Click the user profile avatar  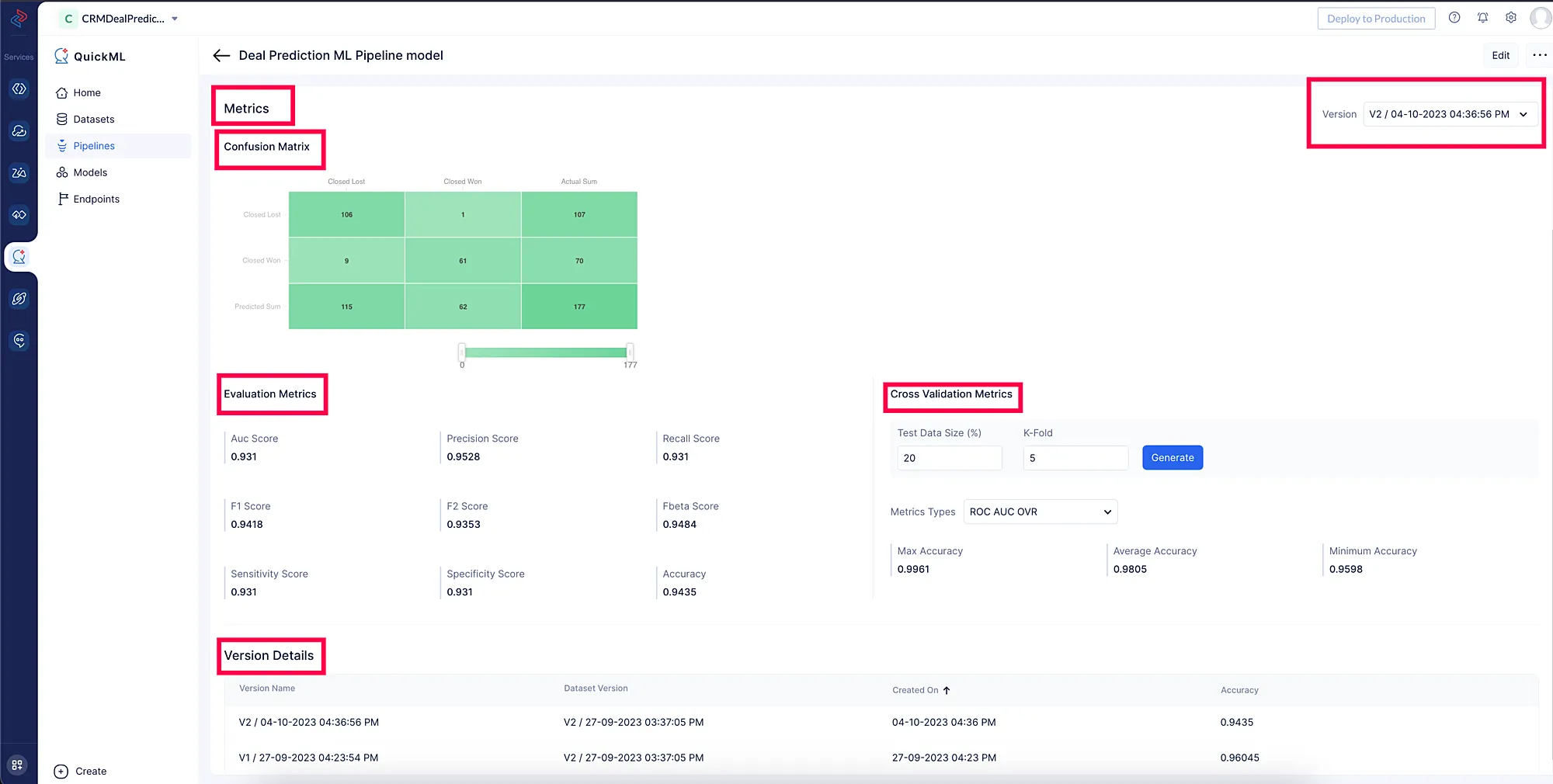(1541, 18)
